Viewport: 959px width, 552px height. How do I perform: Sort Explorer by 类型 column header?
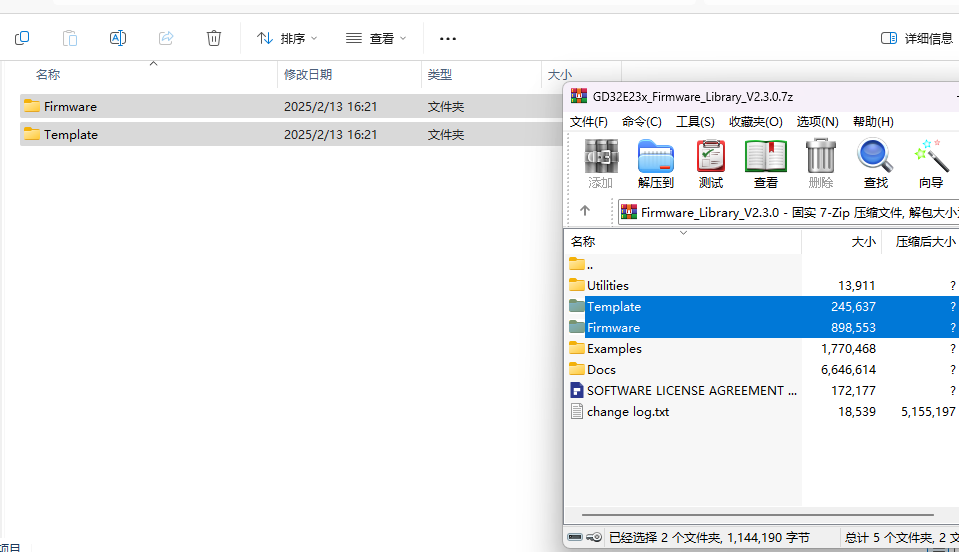click(439, 75)
